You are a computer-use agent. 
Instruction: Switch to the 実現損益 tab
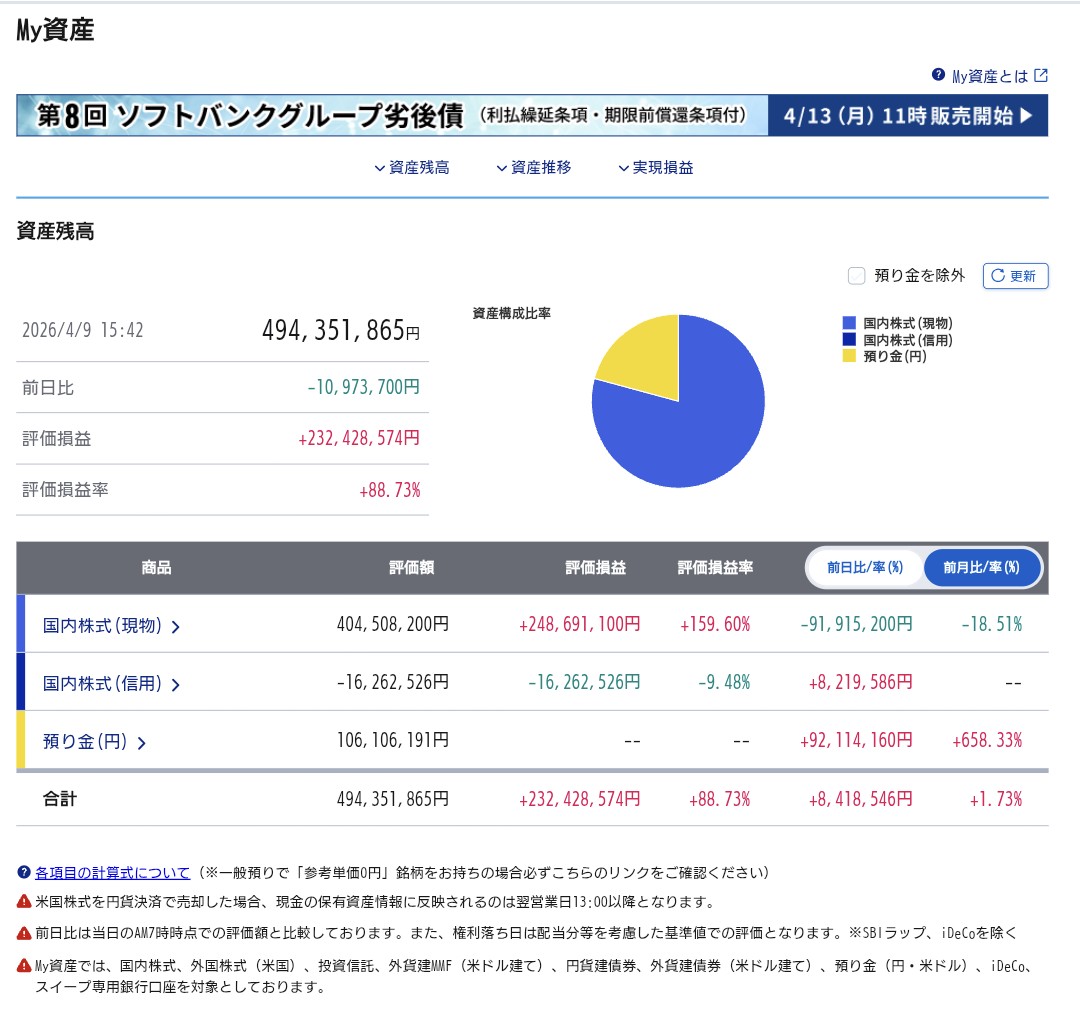(x=654, y=167)
